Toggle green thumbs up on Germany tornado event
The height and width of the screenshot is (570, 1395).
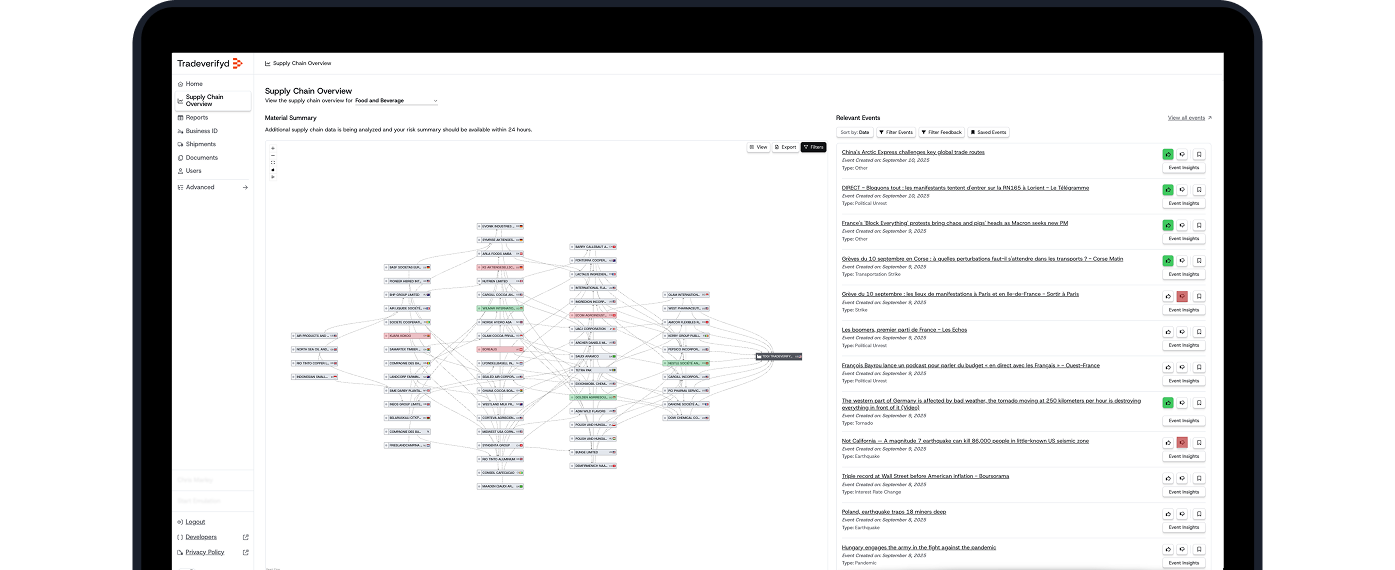tap(1168, 403)
